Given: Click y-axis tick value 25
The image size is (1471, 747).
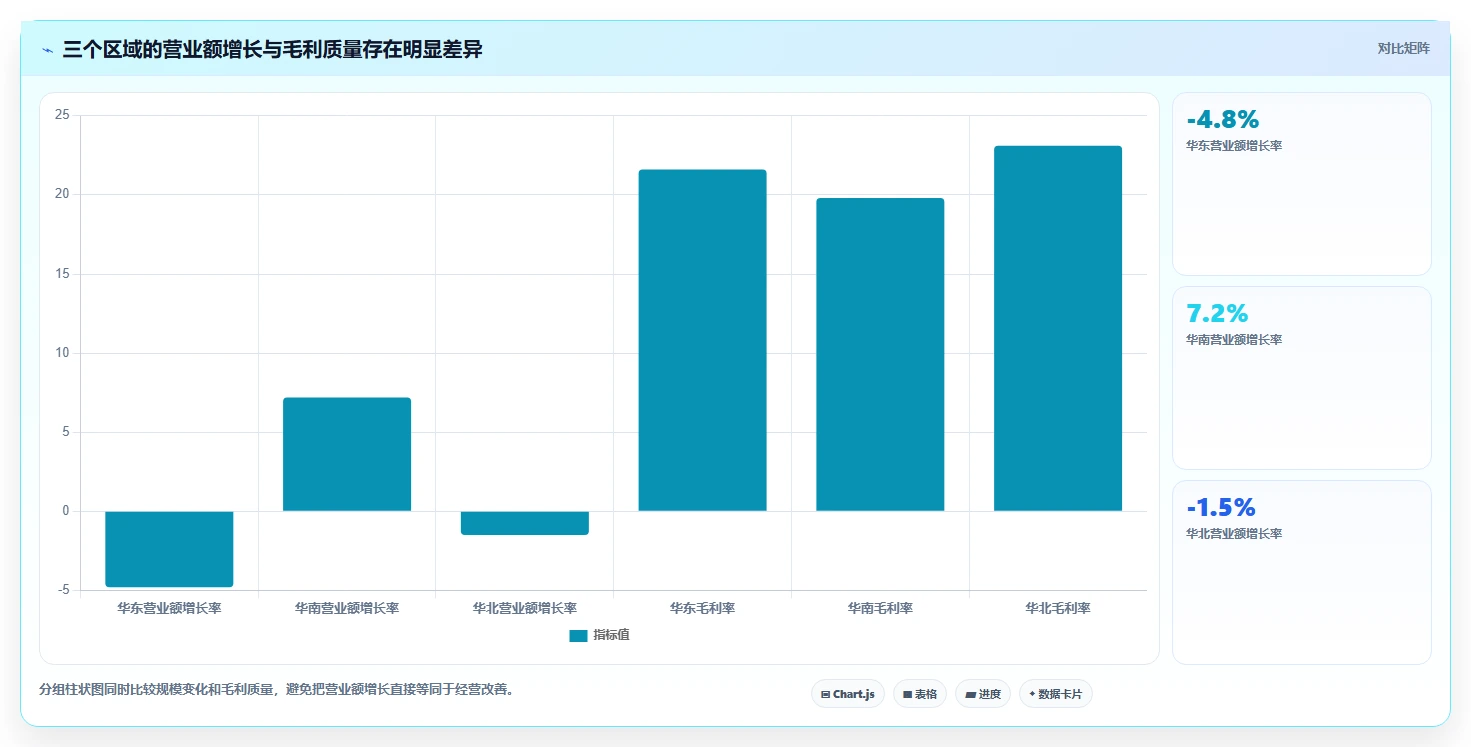Looking at the screenshot, I should point(62,115).
